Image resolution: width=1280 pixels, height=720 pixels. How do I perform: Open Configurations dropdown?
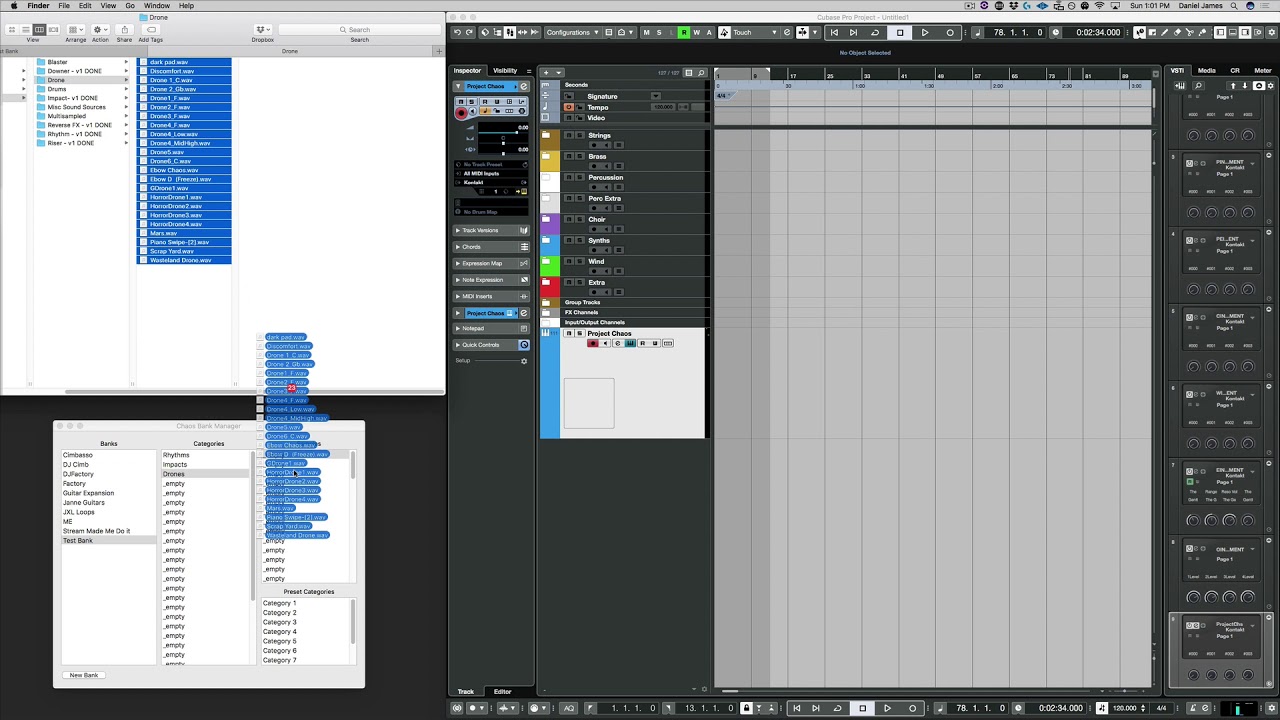tap(572, 32)
